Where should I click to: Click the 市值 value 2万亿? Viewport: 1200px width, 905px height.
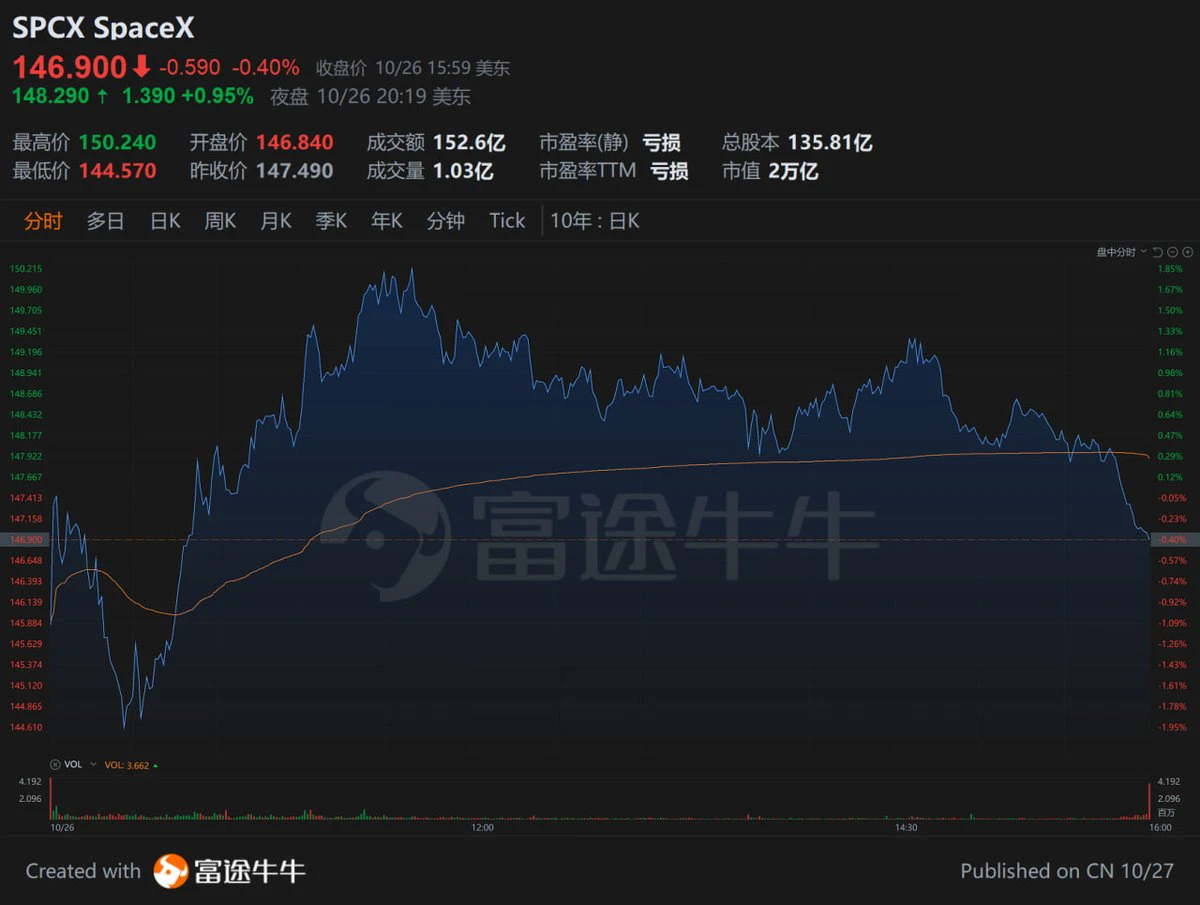tap(793, 171)
